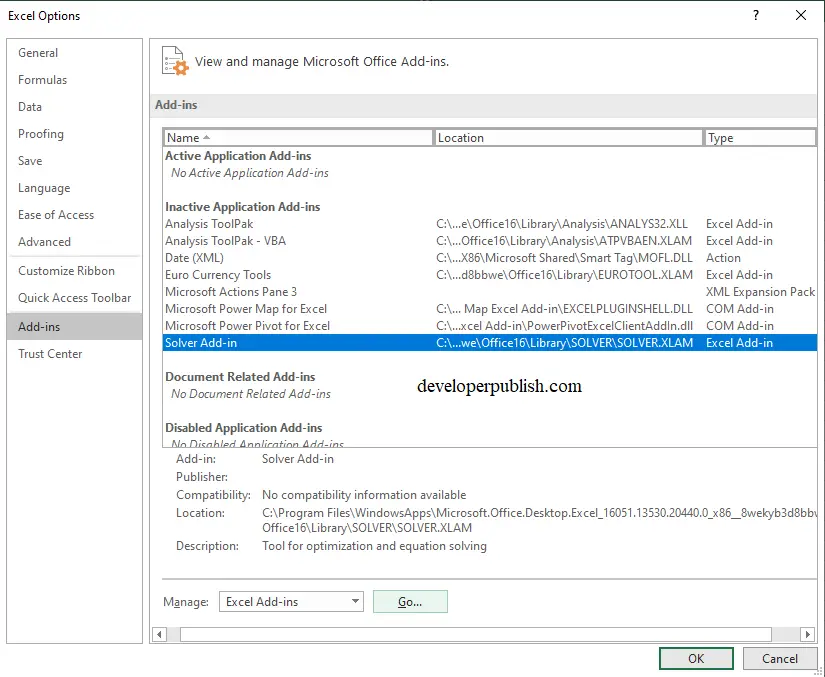This screenshot has height=677, width=825.
Task: Select Microsoft Power Map for Excel
Action: point(490,309)
